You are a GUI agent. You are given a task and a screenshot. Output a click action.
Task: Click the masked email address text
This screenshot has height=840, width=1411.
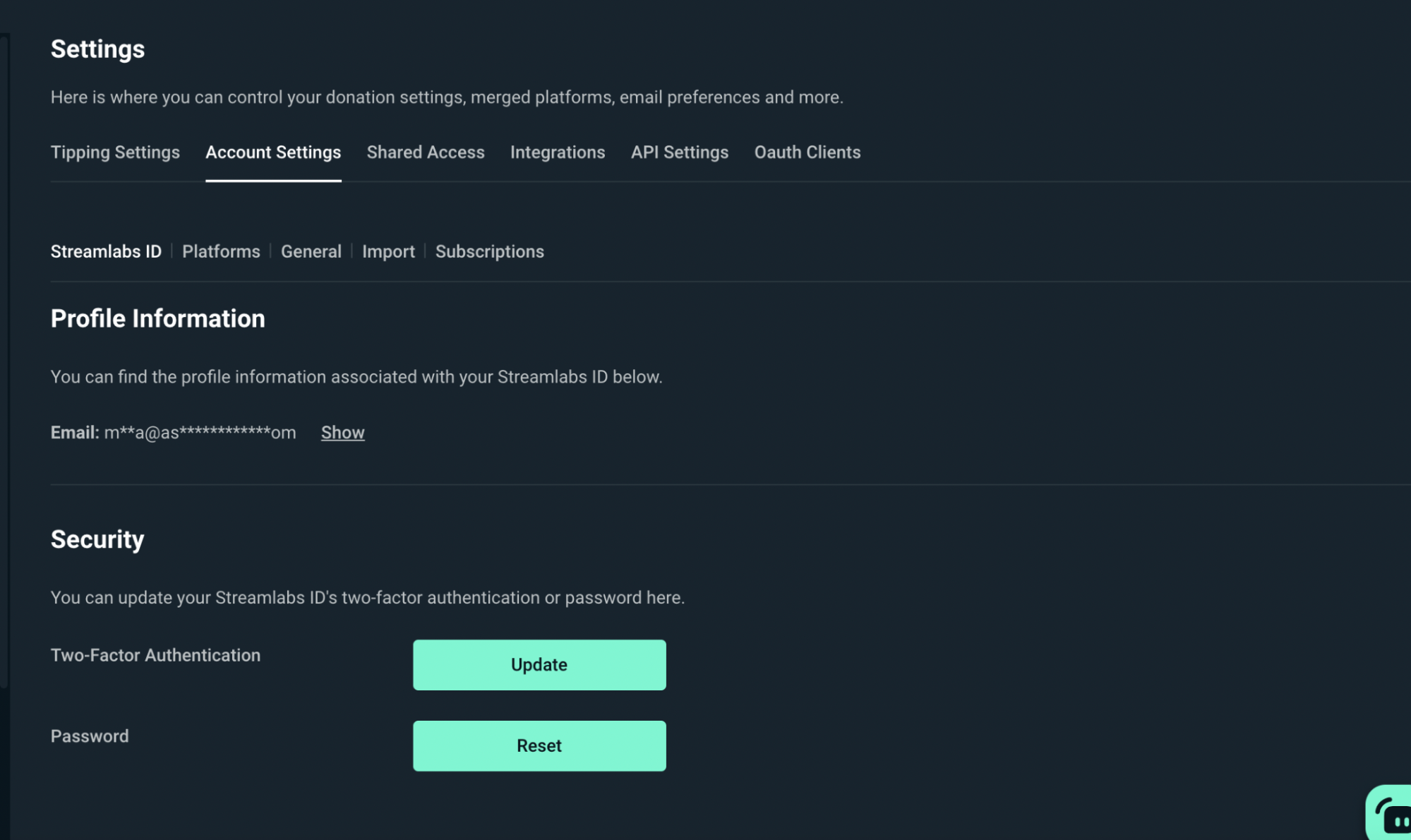(199, 432)
